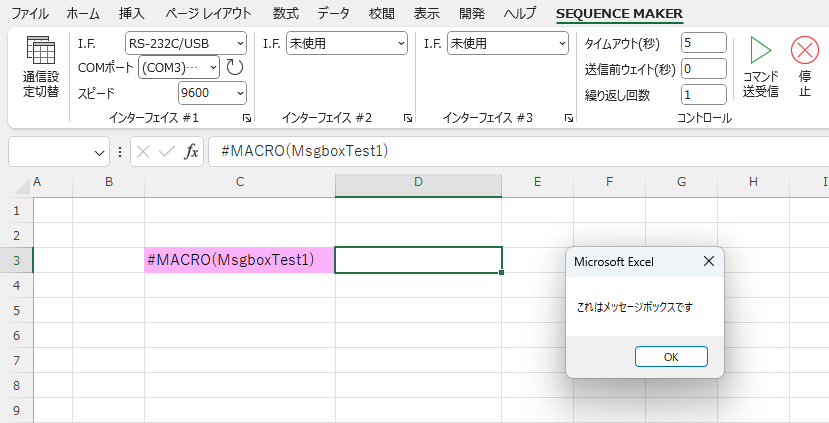Open インターフェイス #2 dialog launcher
The height and width of the screenshot is (423, 829).
(x=408, y=118)
